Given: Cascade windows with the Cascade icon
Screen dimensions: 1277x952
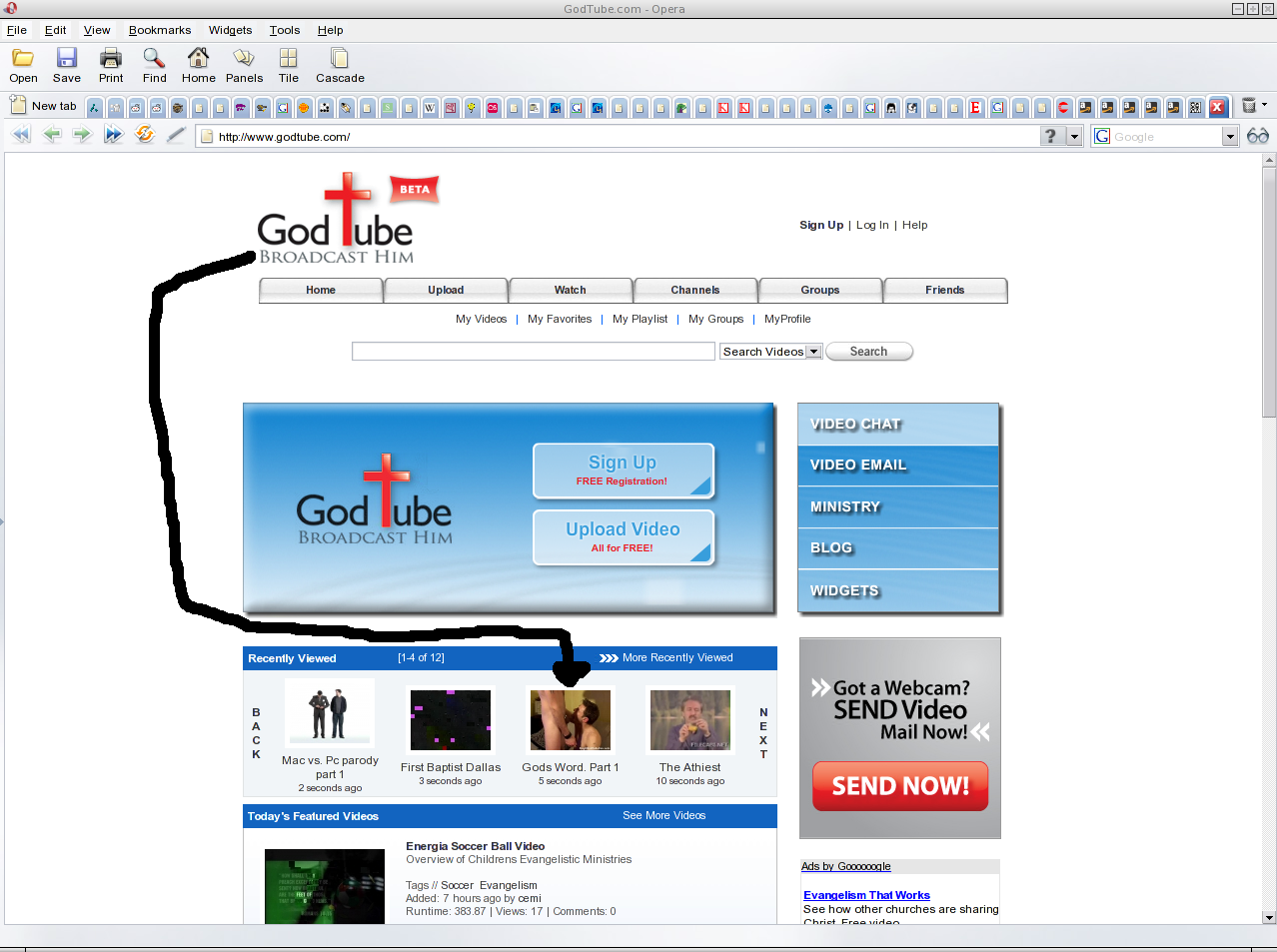Looking at the screenshot, I should pyautogui.click(x=340, y=65).
